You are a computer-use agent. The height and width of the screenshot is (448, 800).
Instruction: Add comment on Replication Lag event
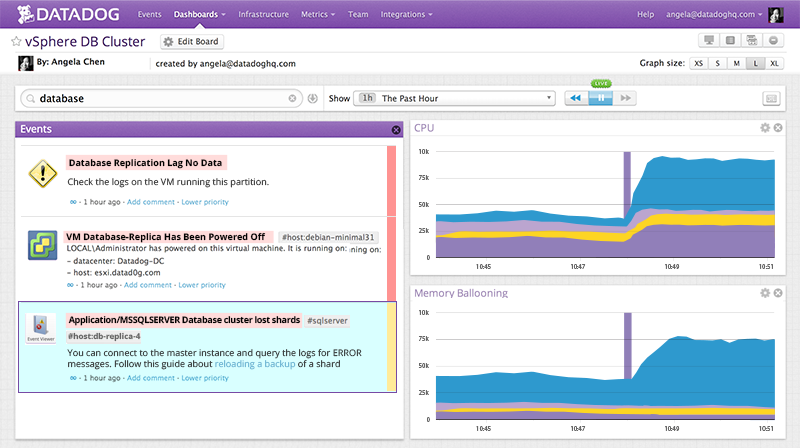(151, 202)
